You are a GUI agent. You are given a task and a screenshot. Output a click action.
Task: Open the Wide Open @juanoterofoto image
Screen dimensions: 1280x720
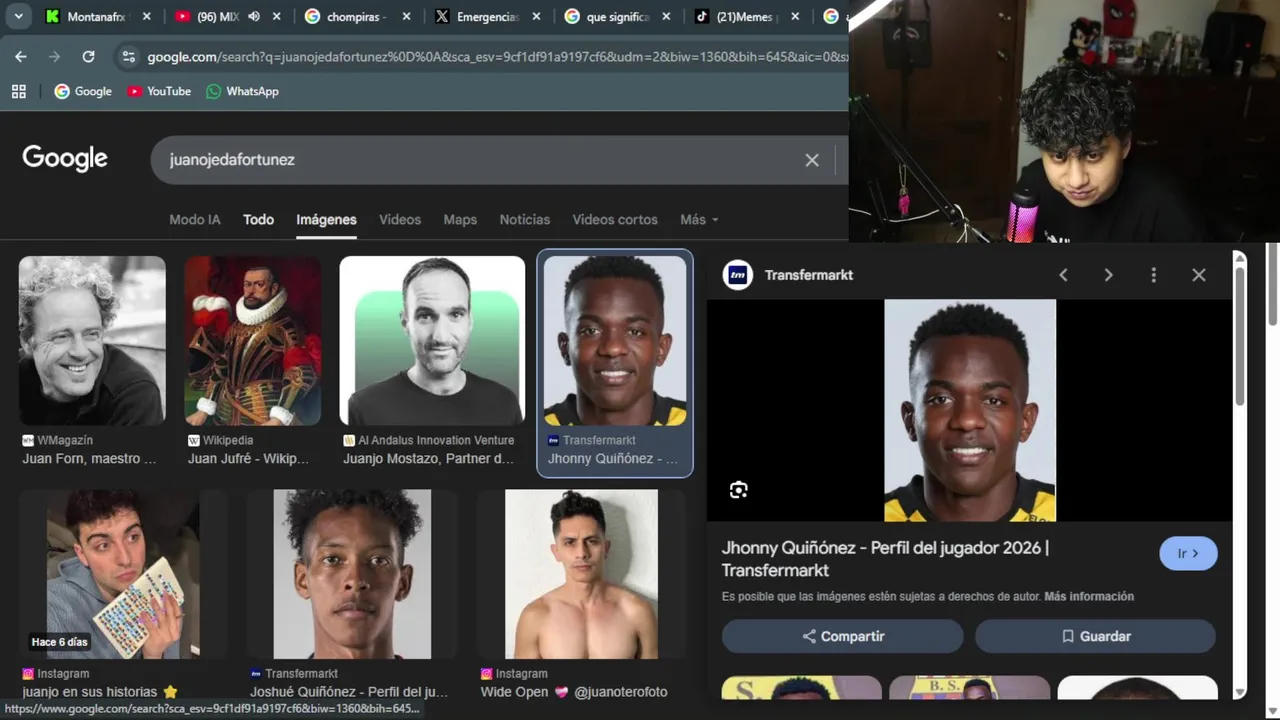pyautogui.click(x=581, y=574)
